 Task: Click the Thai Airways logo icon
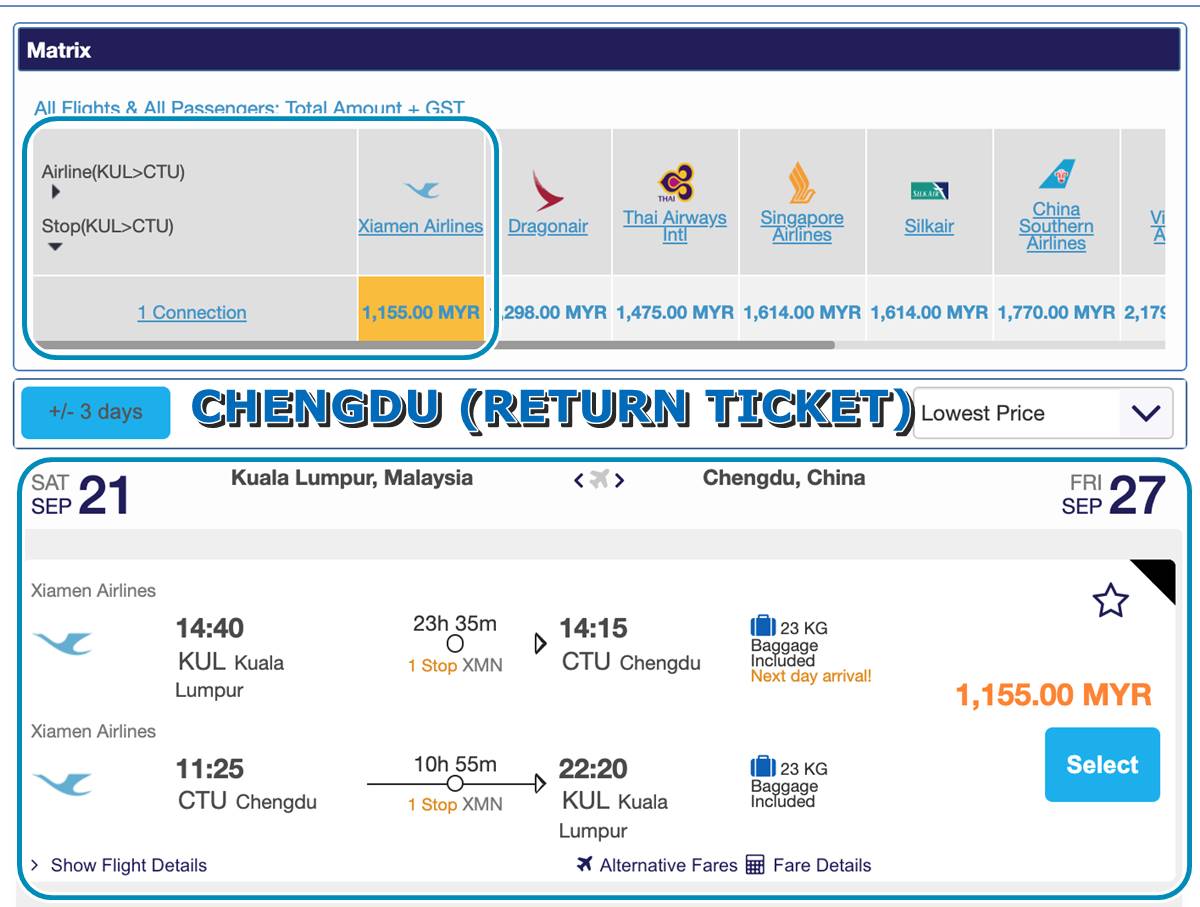(675, 182)
